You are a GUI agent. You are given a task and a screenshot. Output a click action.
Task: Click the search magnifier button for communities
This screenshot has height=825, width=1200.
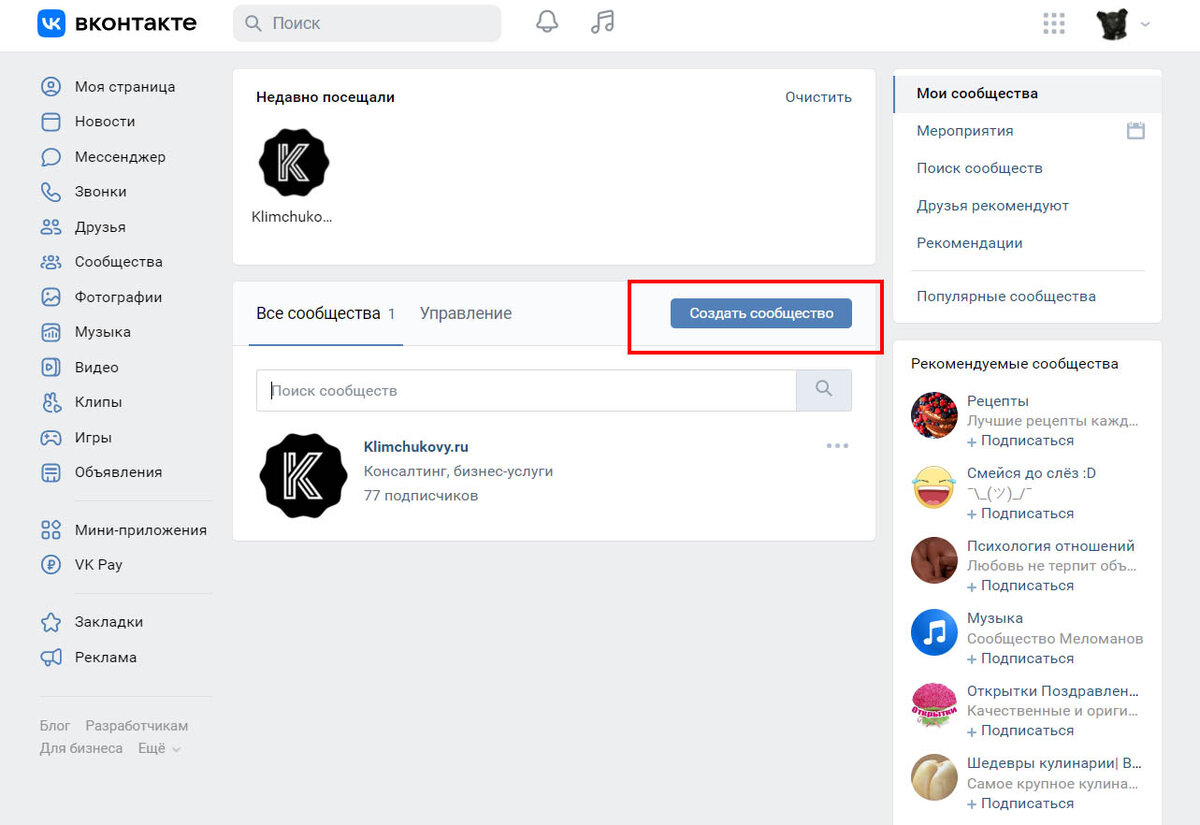824,390
